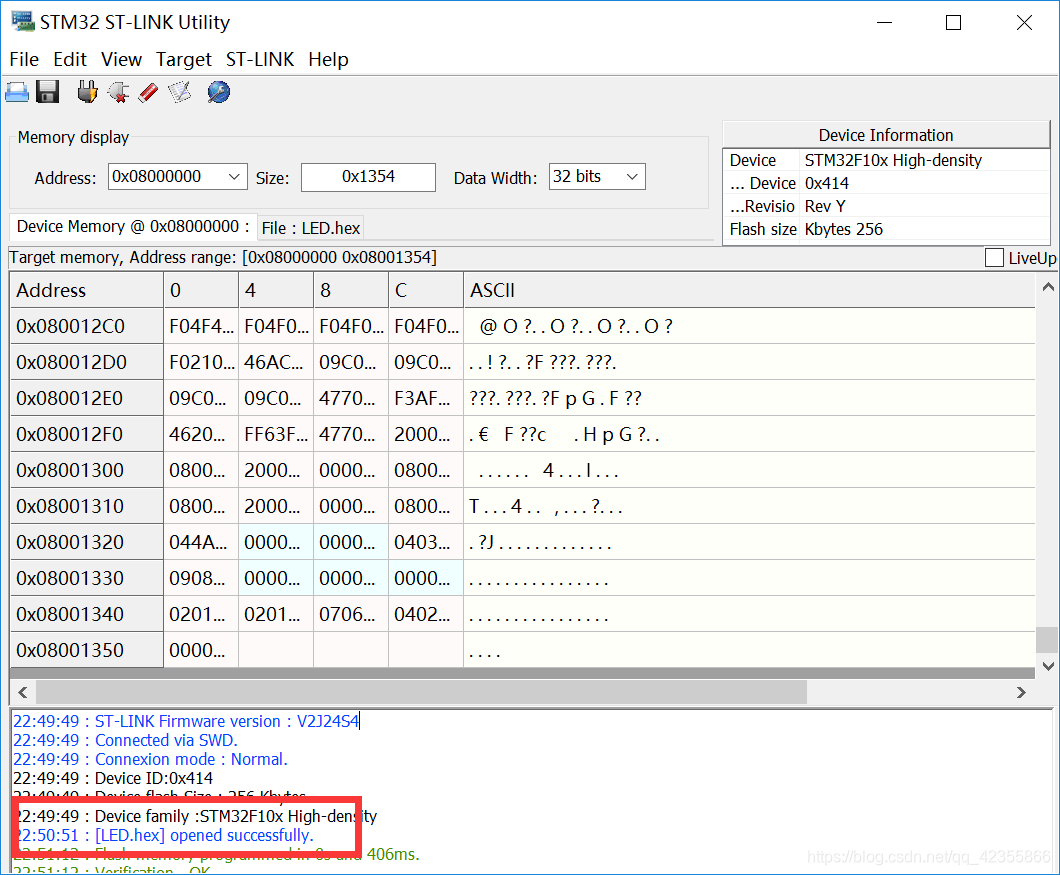The height and width of the screenshot is (875, 1060).
Task: Click the Flash size value Kbytes 256
Action: coord(843,229)
